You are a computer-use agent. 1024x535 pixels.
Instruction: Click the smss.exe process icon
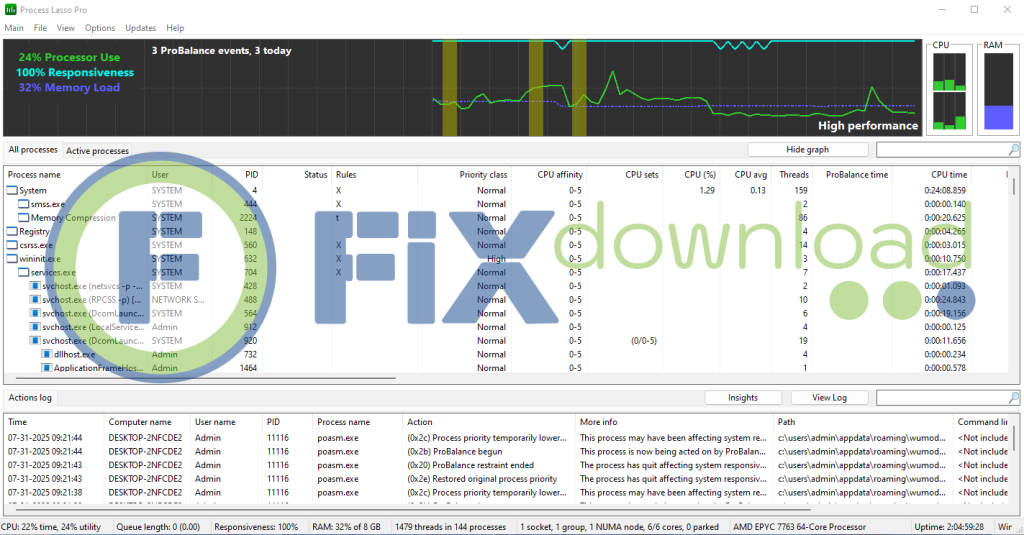point(24,204)
